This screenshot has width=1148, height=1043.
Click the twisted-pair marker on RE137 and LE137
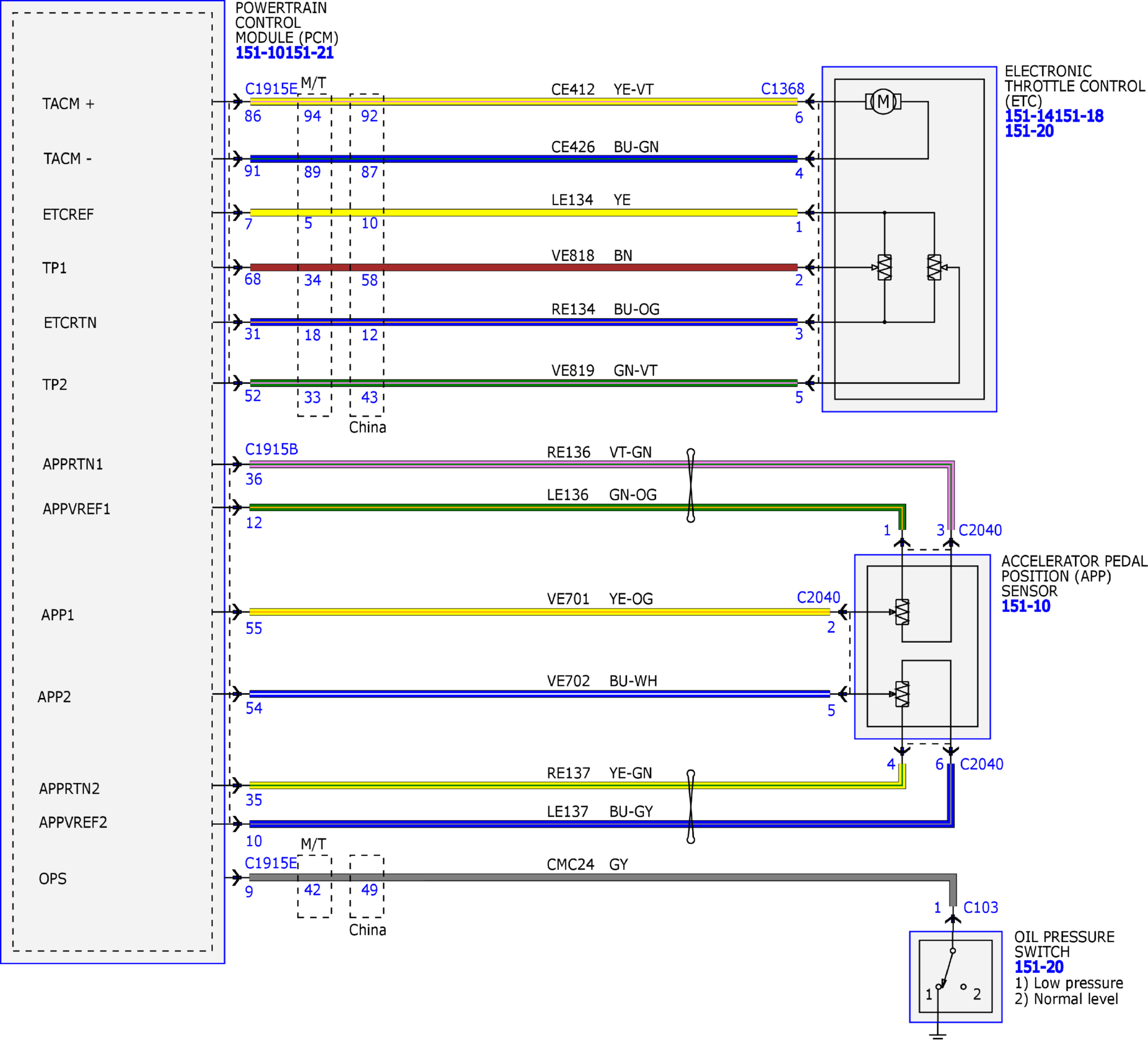coord(691,806)
